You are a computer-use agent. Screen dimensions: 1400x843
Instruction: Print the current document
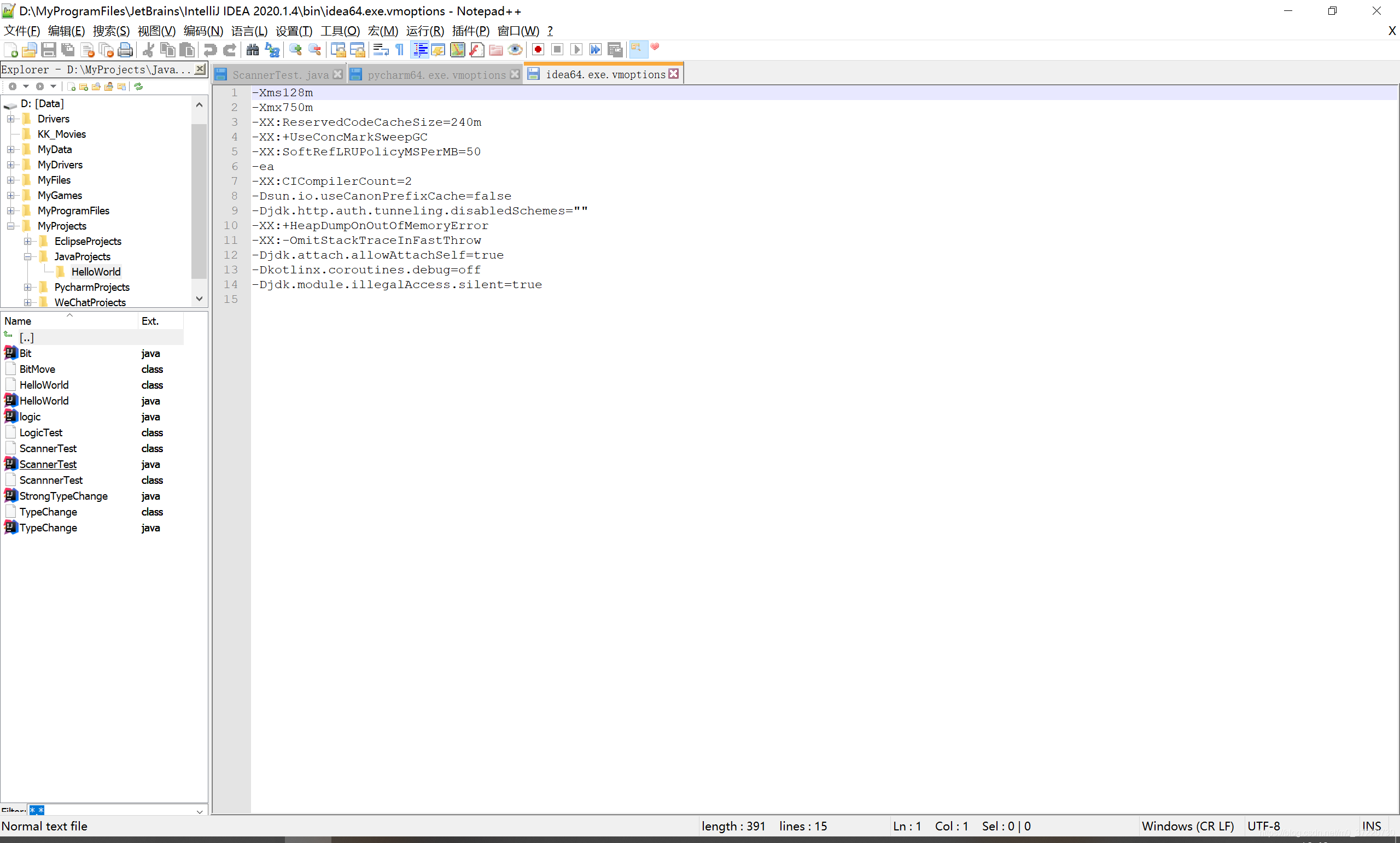click(126, 49)
